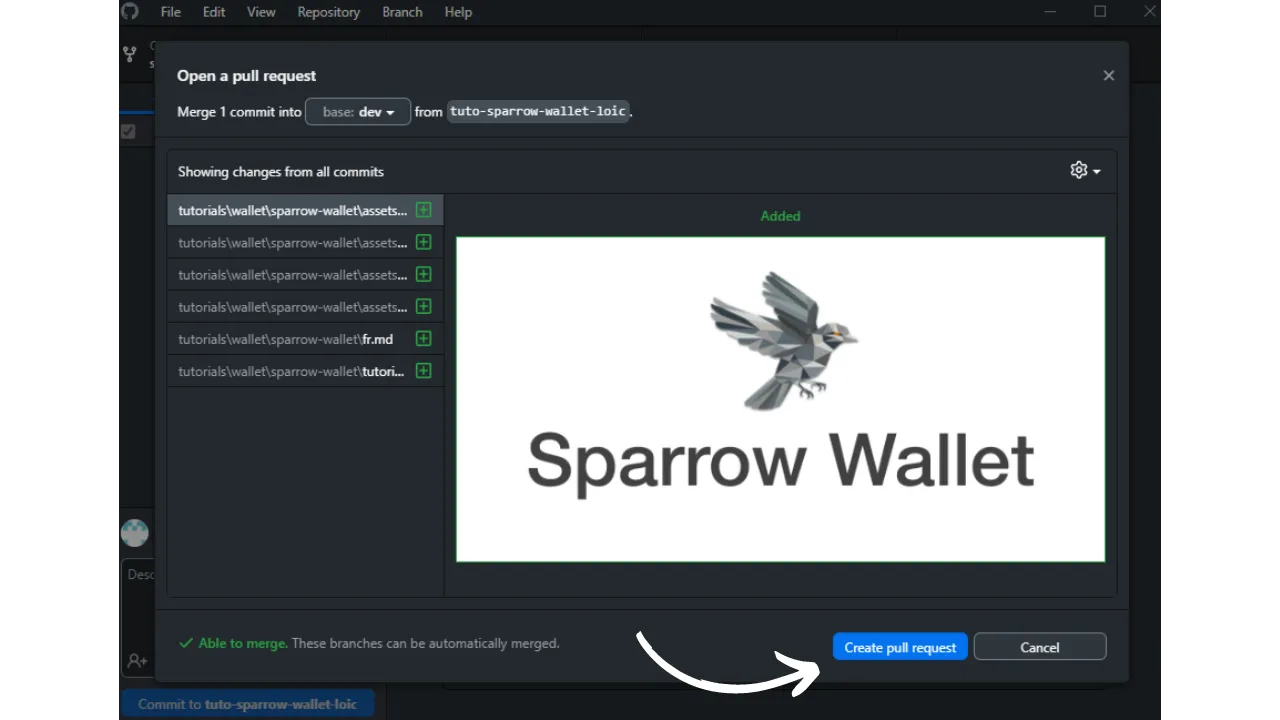Screen dimensions: 1280x720
Task: Click the GitHub Desktop logo icon
Action: click(x=130, y=12)
